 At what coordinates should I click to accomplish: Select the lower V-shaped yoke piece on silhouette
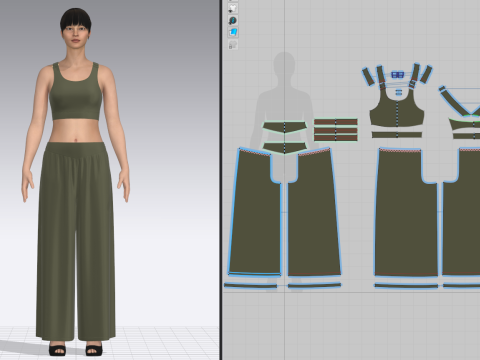pos(284,147)
